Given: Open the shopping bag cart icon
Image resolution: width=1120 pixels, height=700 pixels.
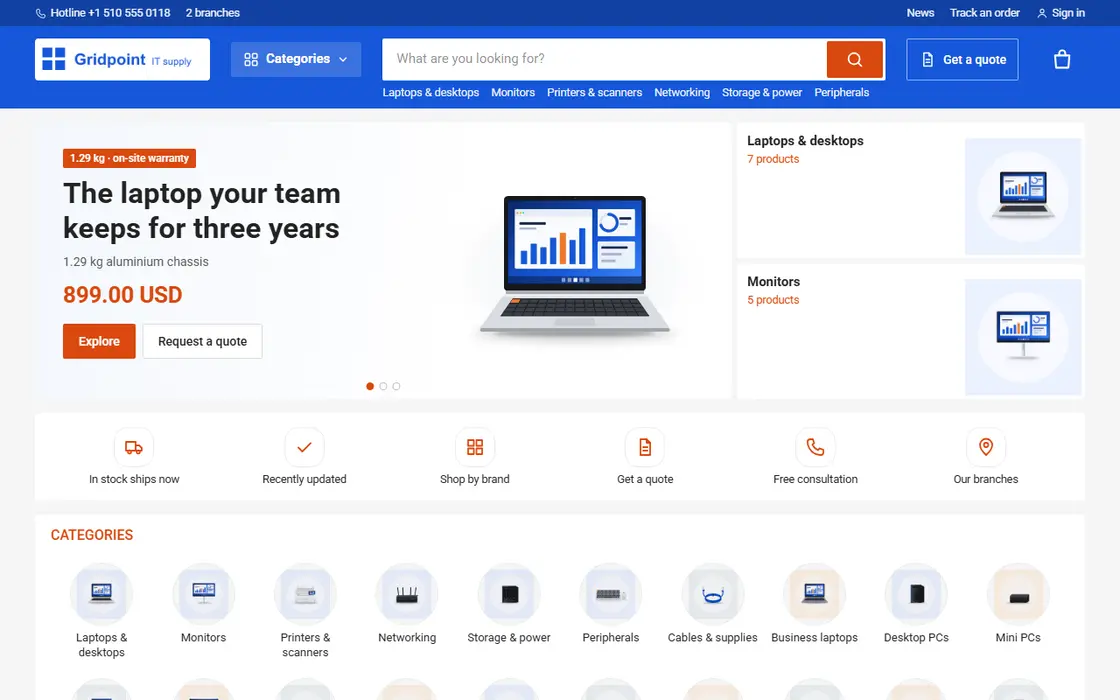Looking at the screenshot, I should 1061,59.
